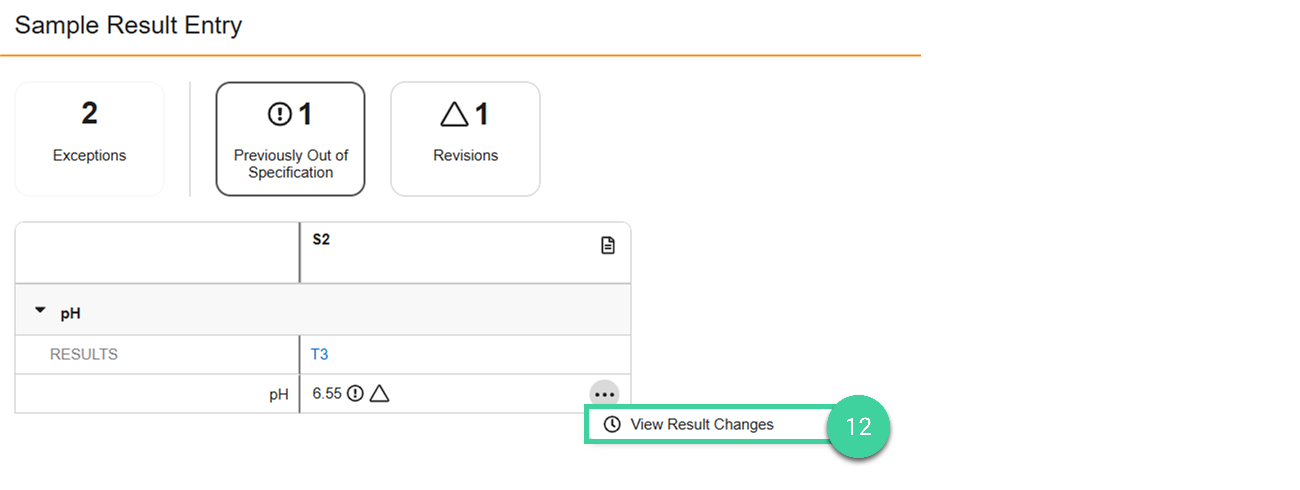
Task: Click the green step 12 callout badge
Action: coord(858,426)
